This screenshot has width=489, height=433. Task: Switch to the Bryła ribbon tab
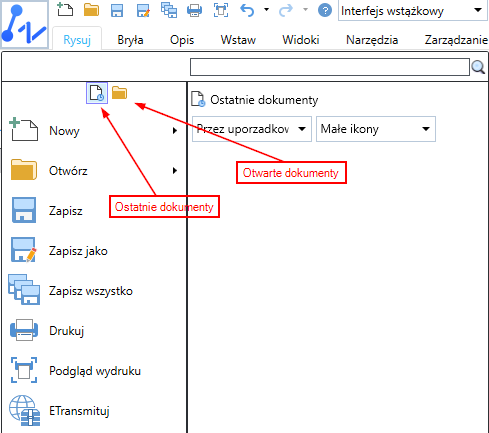point(130,40)
